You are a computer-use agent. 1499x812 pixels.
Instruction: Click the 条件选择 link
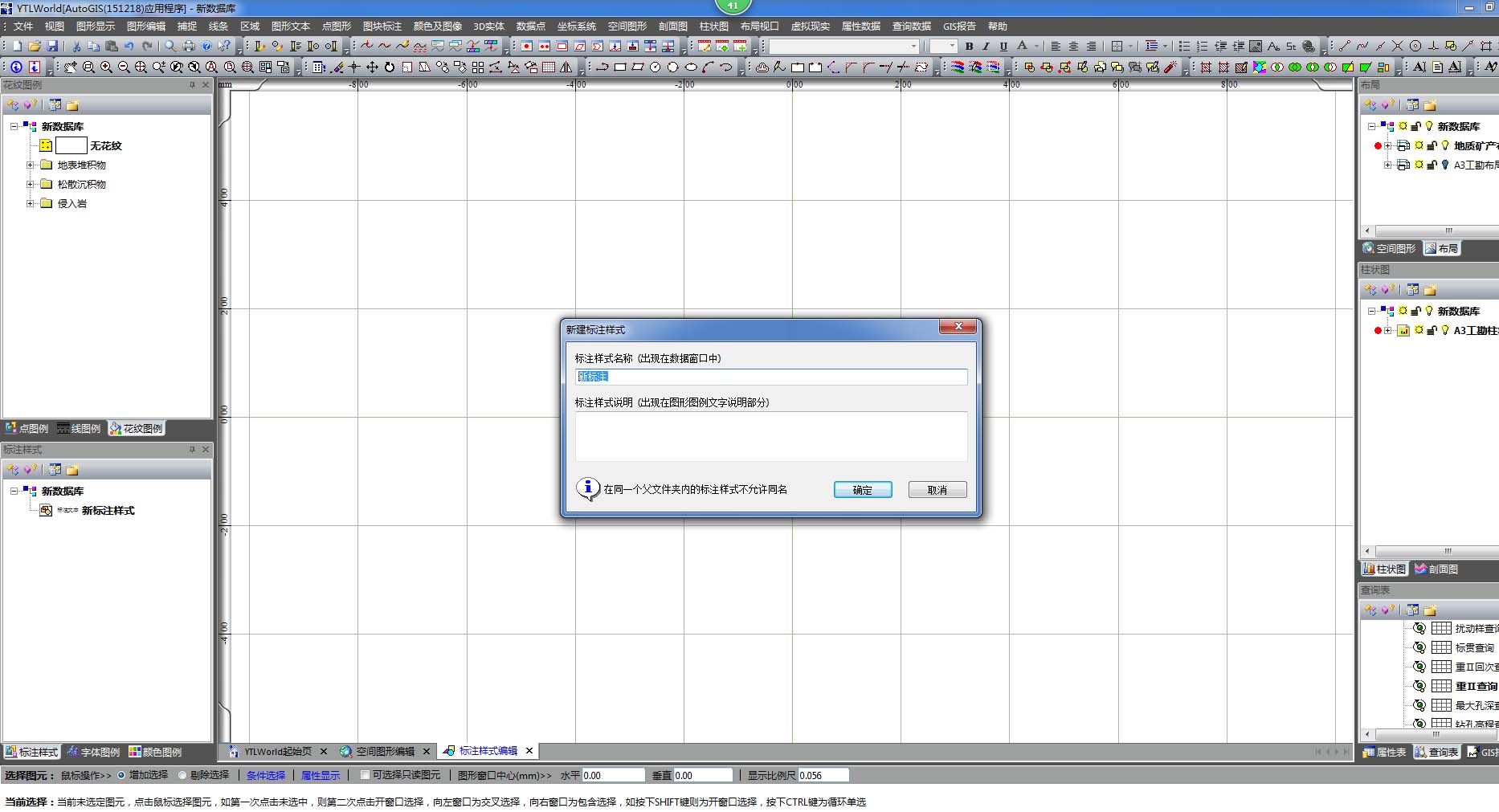click(266, 775)
